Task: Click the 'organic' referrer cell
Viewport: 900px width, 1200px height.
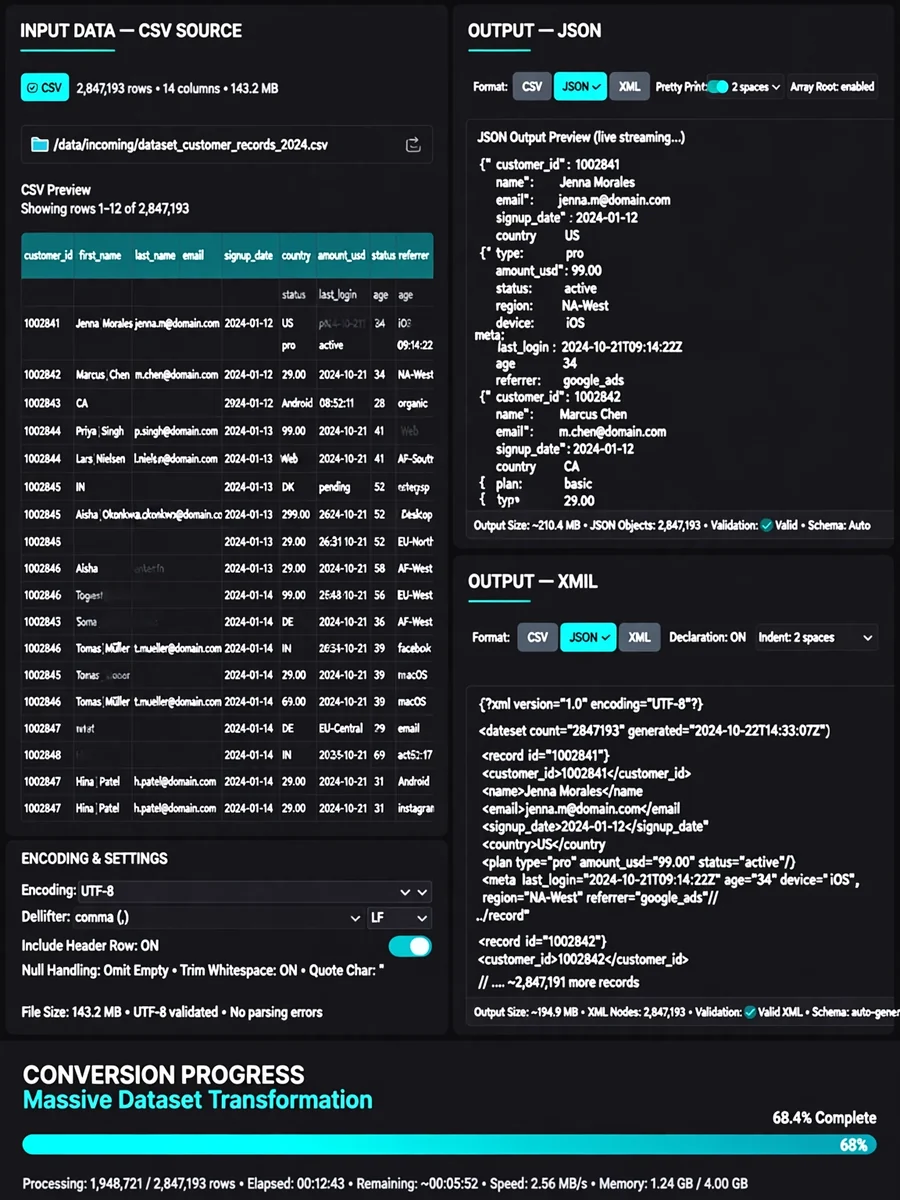Action: (x=413, y=404)
